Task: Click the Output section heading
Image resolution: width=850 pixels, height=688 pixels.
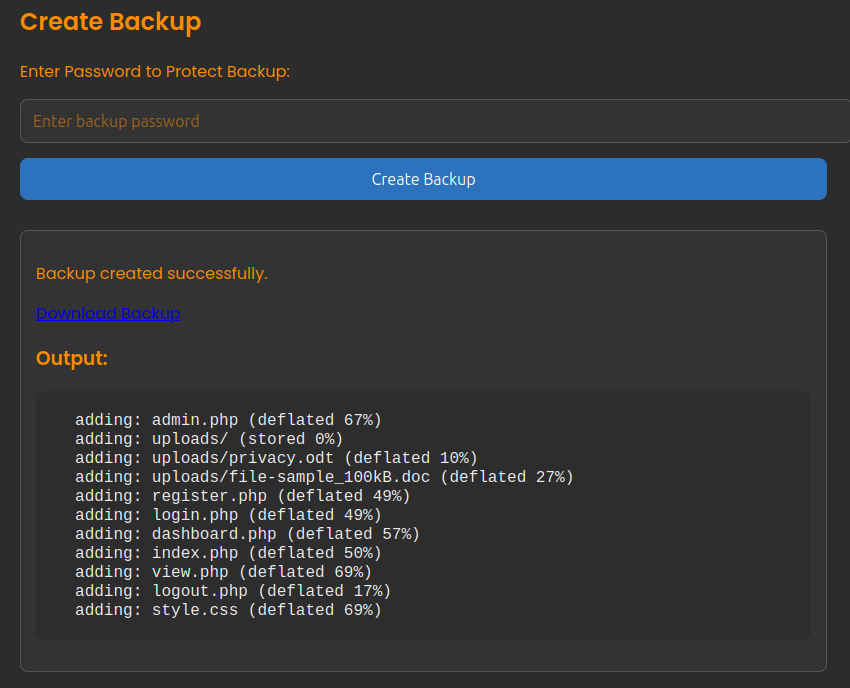Action: (72, 358)
